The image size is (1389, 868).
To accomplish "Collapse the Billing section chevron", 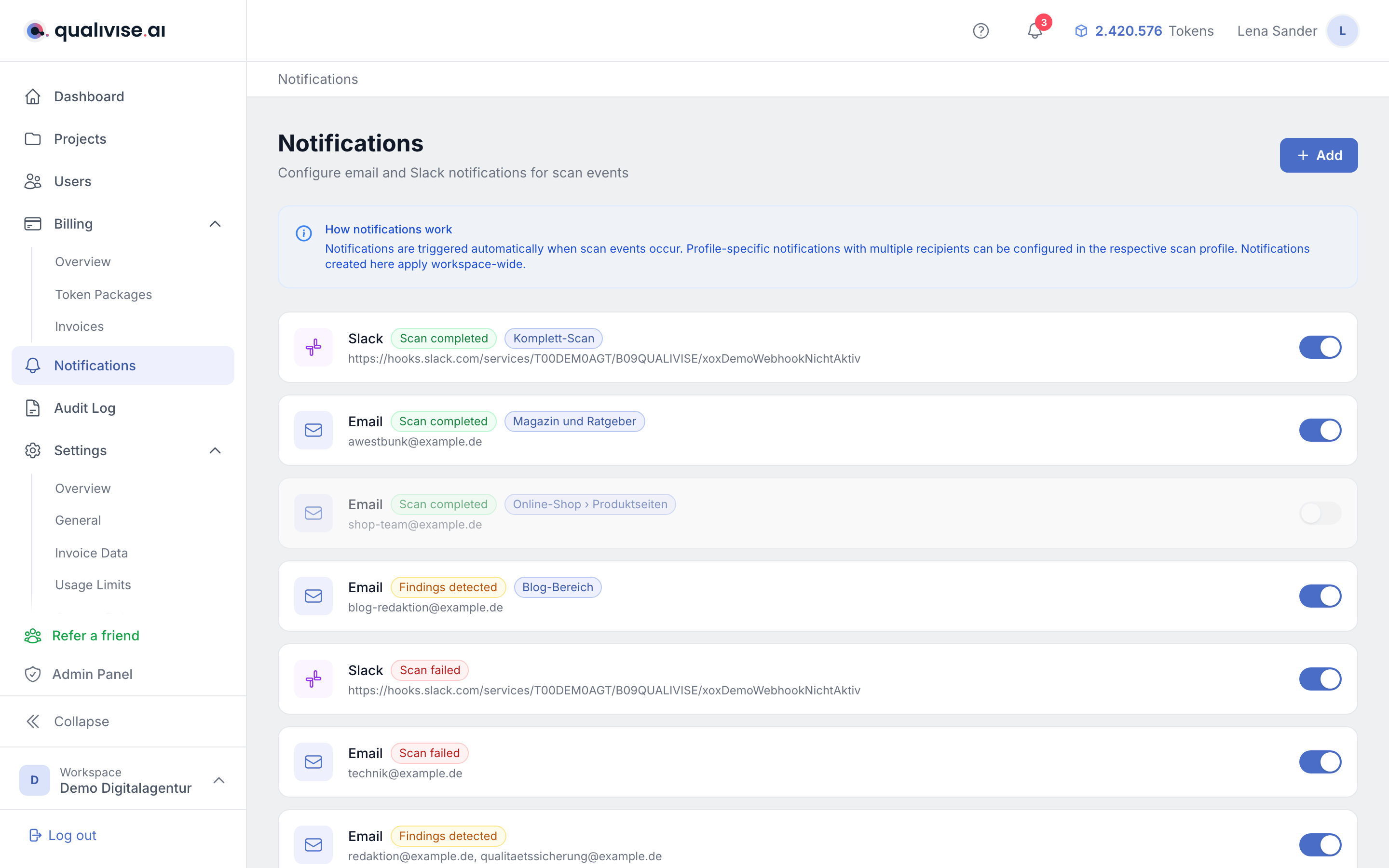I will point(215,224).
